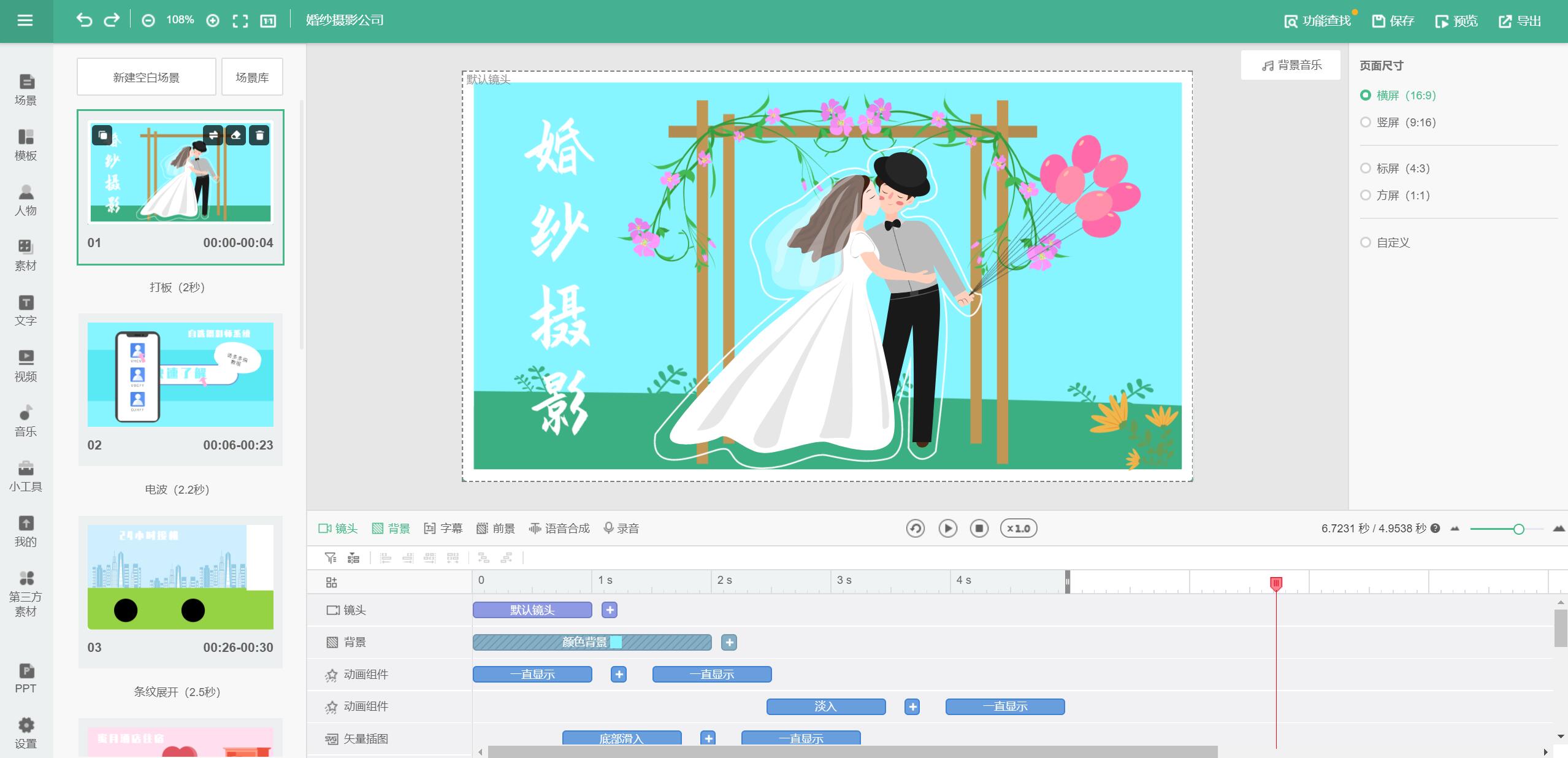The height and width of the screenshot is (758, 1568).
Task: Click the undo arrow icon
Action: [x=84, y=20]
